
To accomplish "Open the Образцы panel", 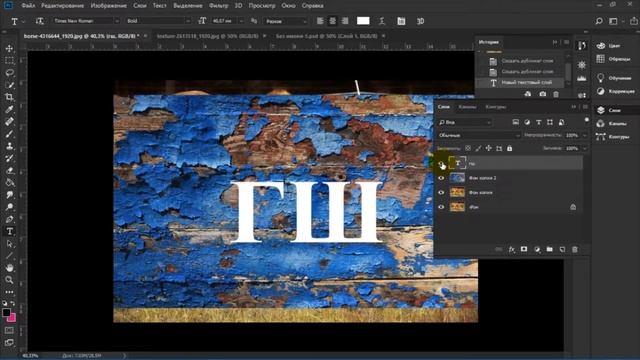I will pos(614,59).
